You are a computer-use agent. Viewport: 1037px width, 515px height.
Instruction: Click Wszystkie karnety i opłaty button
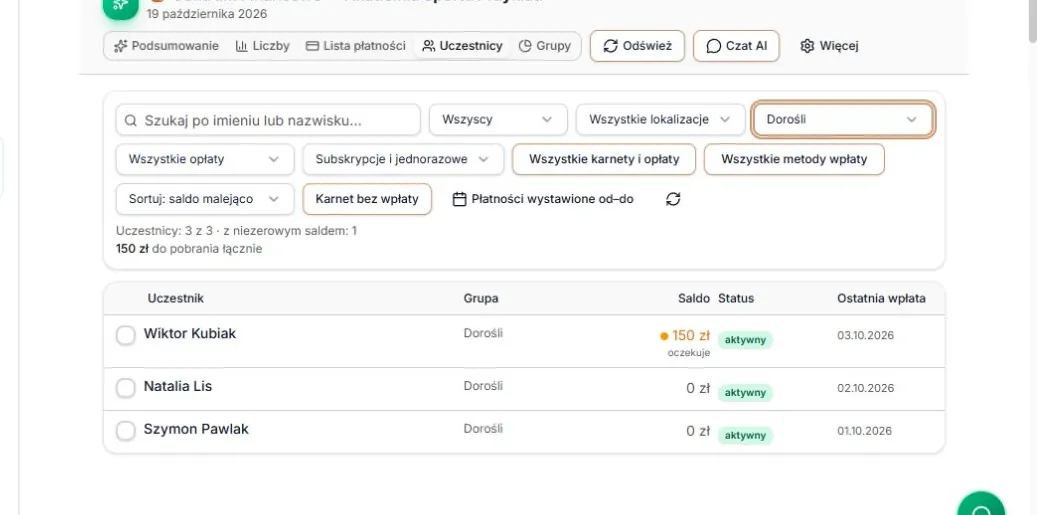604,159
